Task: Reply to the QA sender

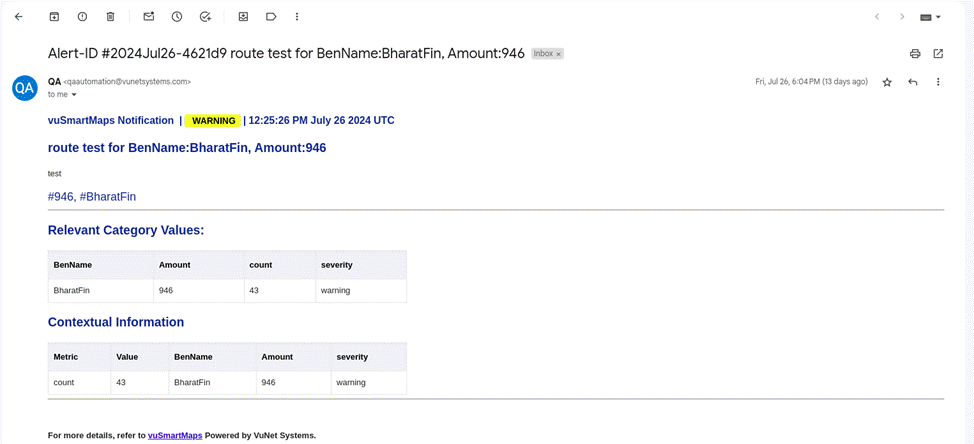Action: click(x=912, y=82)
